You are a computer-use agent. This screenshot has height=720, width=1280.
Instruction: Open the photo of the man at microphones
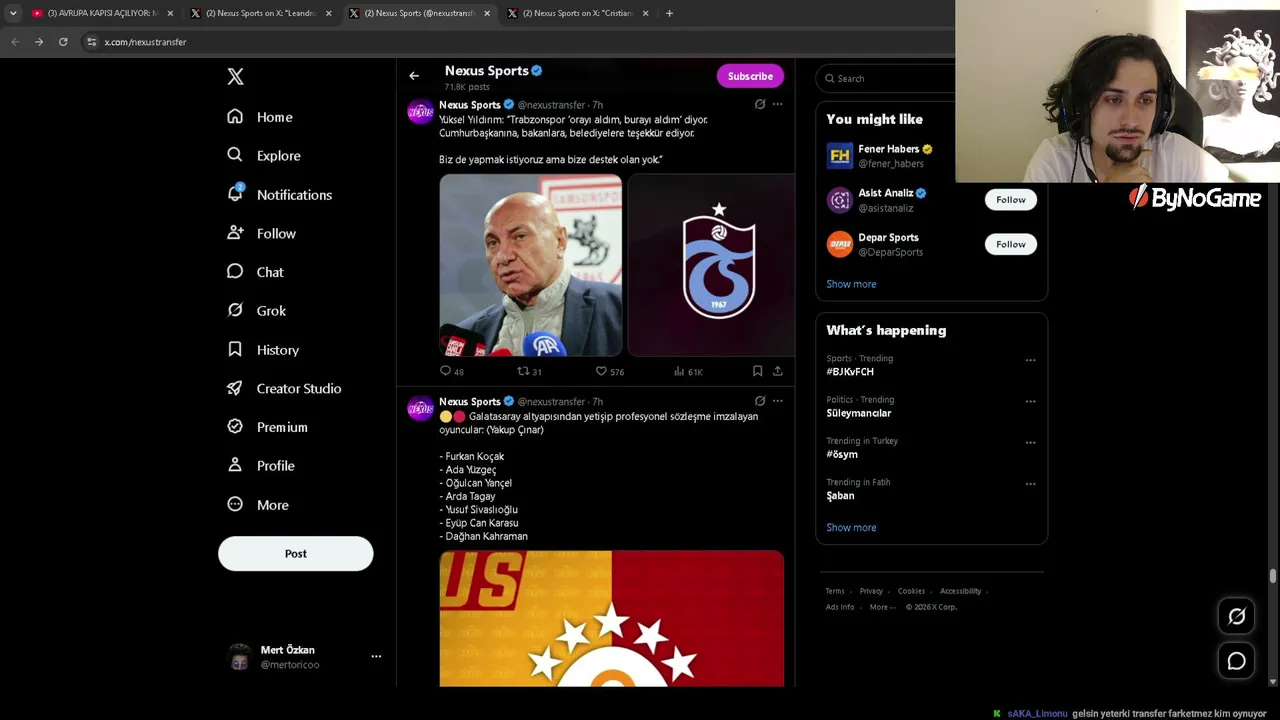click(x=531, y=265)
